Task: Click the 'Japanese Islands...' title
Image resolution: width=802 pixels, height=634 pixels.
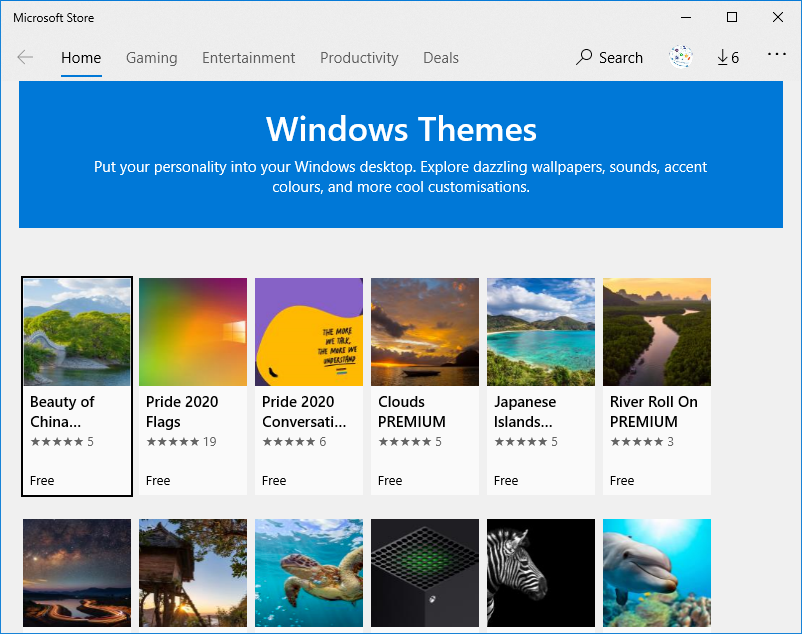Action: tap(525, 412)
